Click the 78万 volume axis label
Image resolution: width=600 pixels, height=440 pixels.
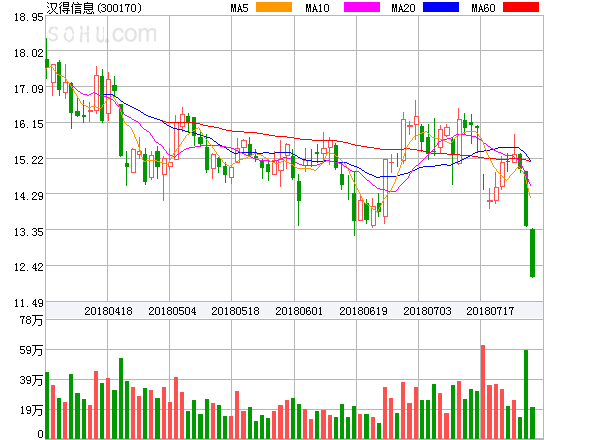31,320
